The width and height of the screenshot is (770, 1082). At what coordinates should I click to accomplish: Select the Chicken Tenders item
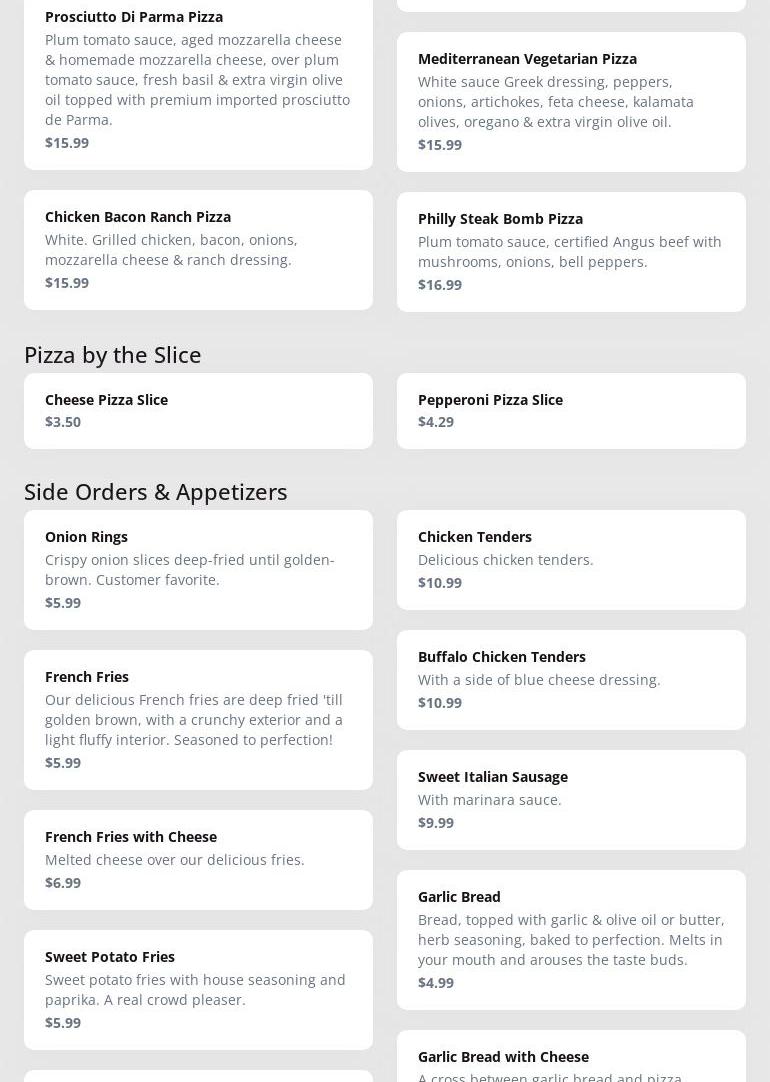tap(571, 559)
